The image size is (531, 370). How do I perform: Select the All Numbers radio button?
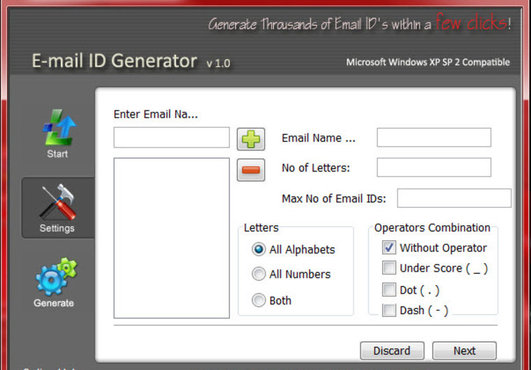(258, 274)
